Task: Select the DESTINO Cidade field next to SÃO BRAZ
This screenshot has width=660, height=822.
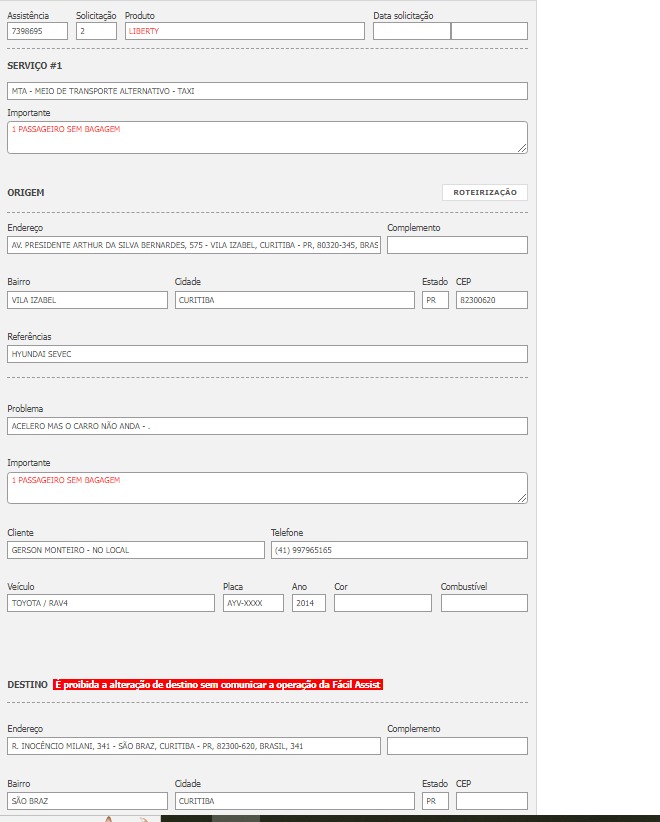Action: (295, 801)
